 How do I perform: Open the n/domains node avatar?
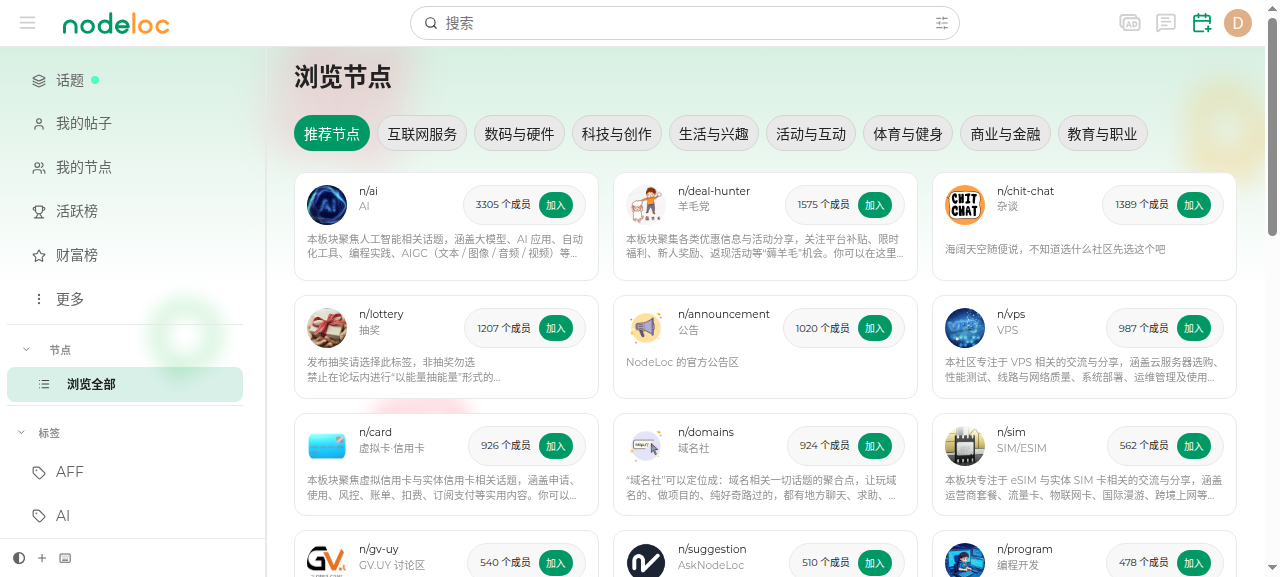click(x=646, y=446)
